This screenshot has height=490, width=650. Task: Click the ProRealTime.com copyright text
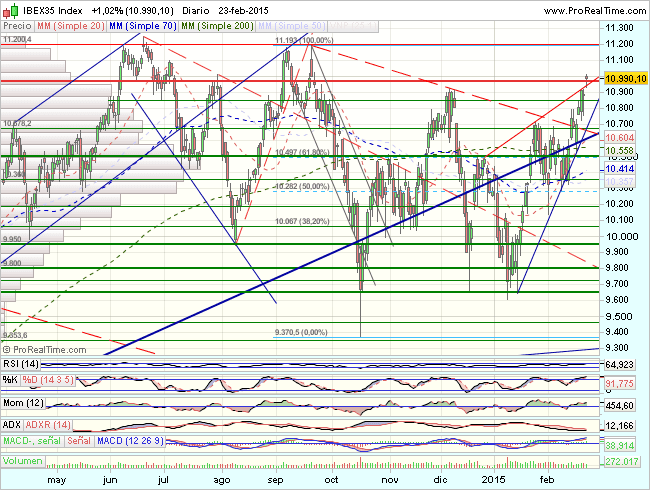point(45,350)
